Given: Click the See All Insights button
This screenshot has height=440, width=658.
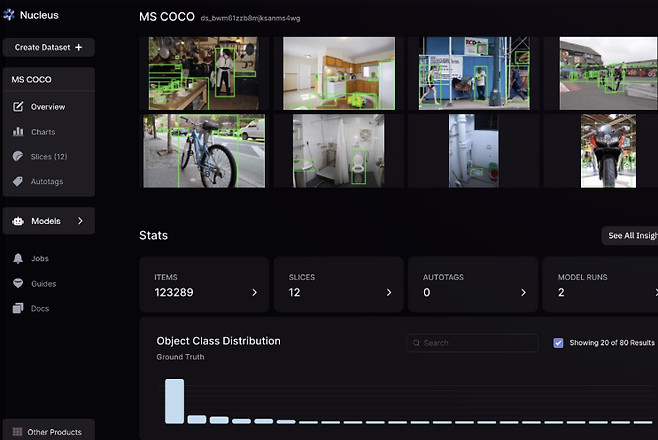Looking at the screenshot, I should (x=630, y=236).
